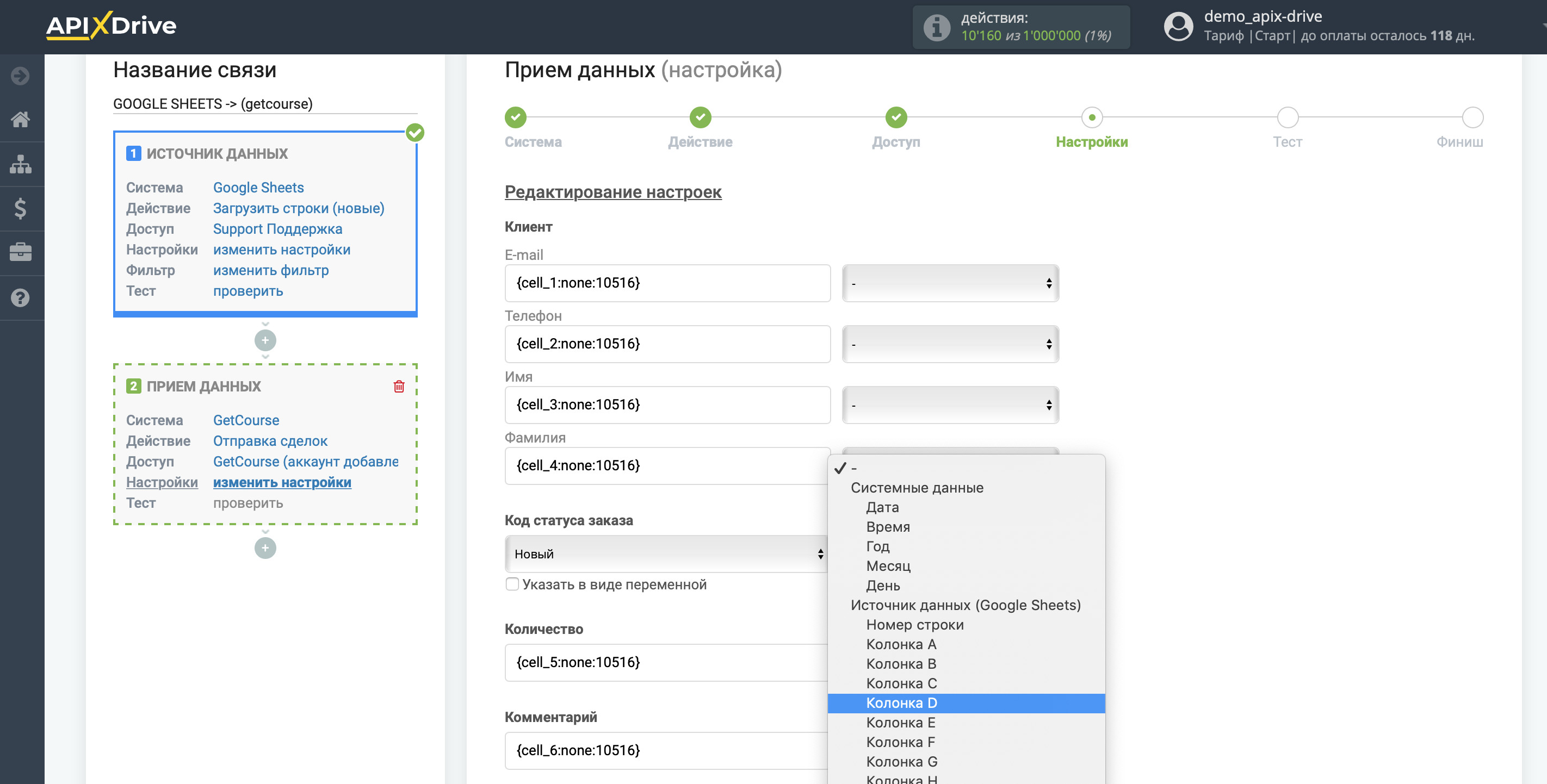Click the user profile avatar icon
The image size is (1547, 784).
click(1178, 27)
